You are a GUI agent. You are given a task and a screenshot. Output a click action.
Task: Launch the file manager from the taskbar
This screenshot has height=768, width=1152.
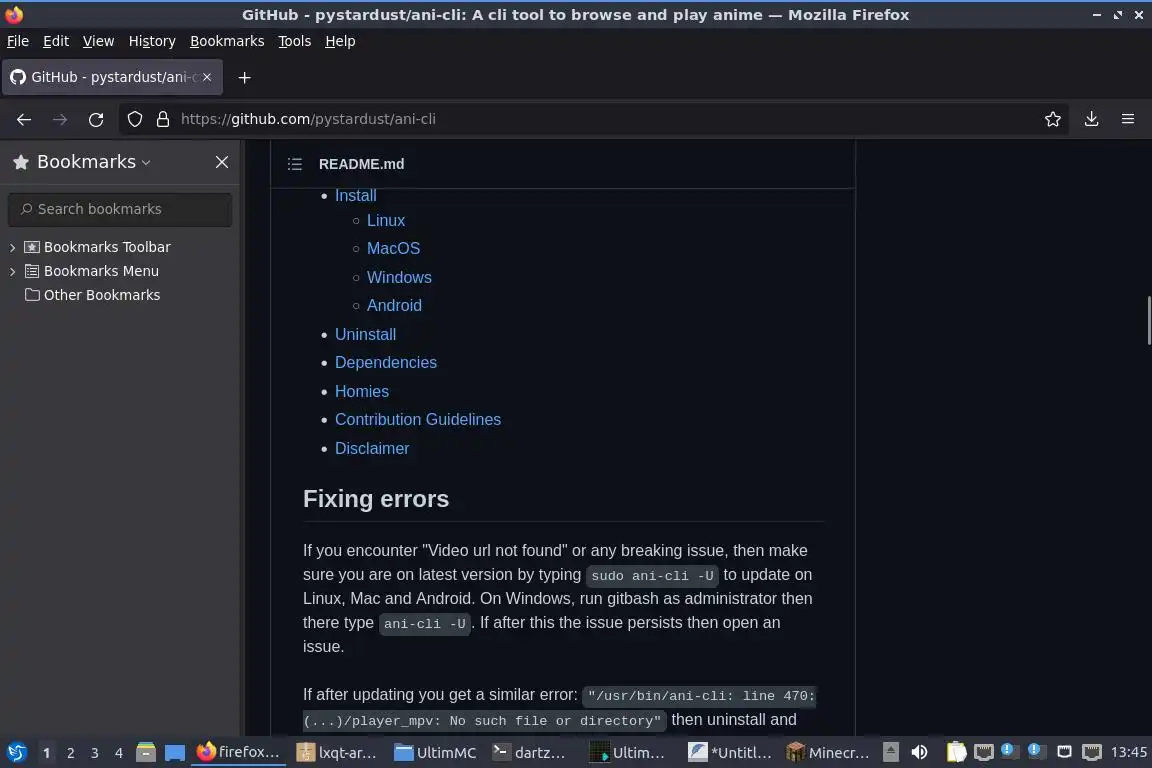146,752
